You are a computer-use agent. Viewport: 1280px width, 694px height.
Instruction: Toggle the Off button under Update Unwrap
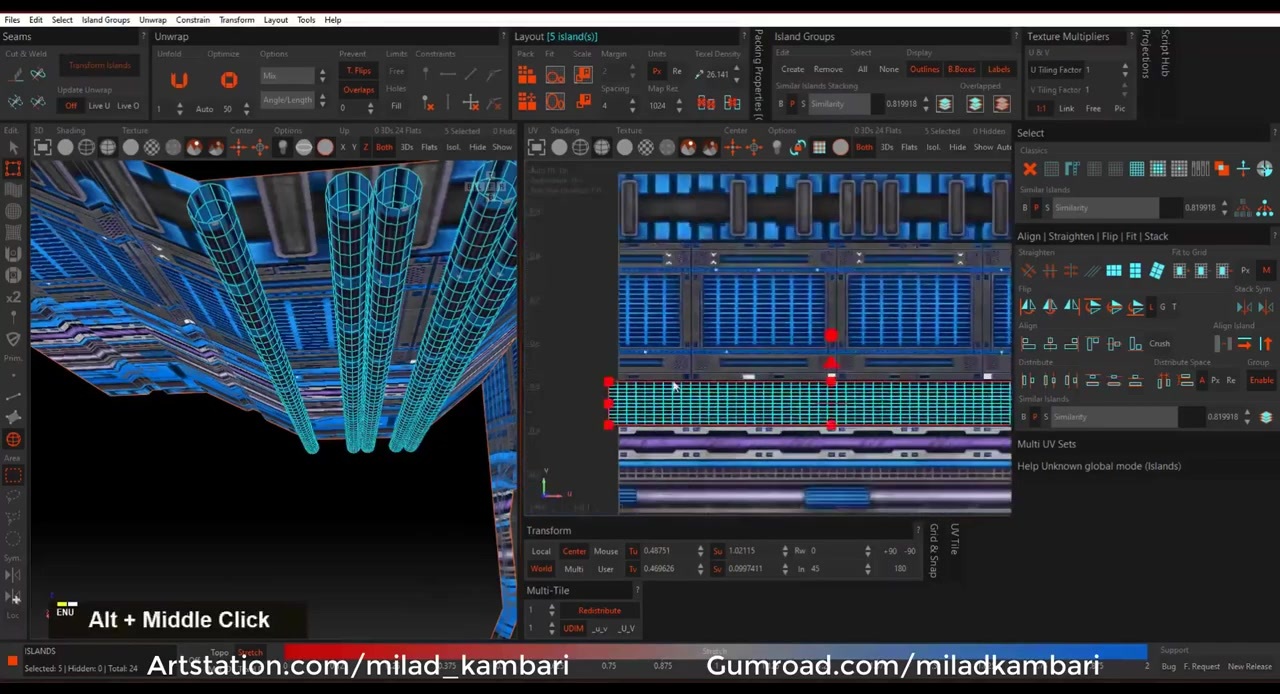pos(71,106)
